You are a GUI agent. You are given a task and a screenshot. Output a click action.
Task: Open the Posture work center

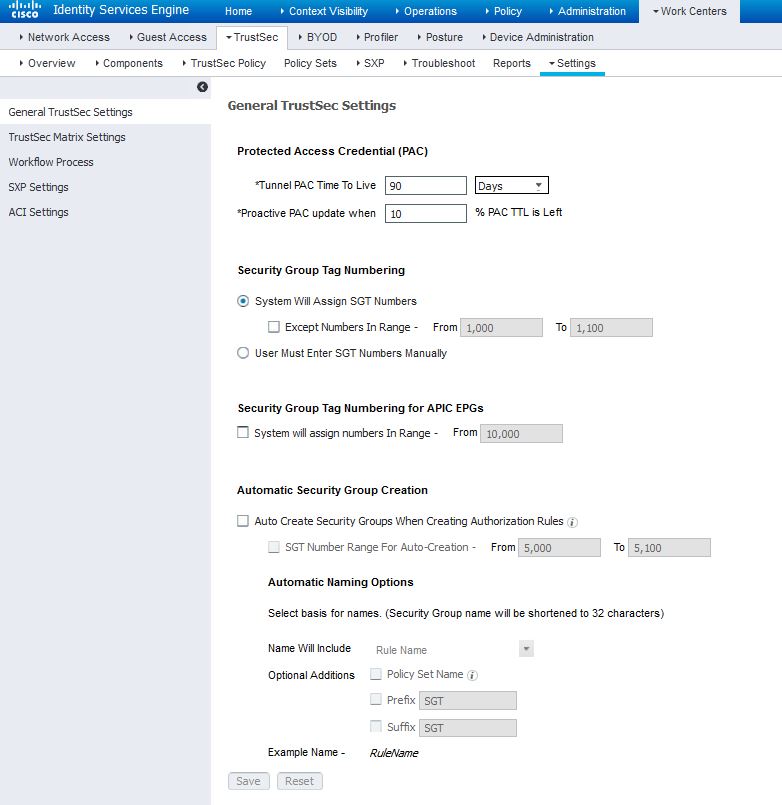pos(440,37)
